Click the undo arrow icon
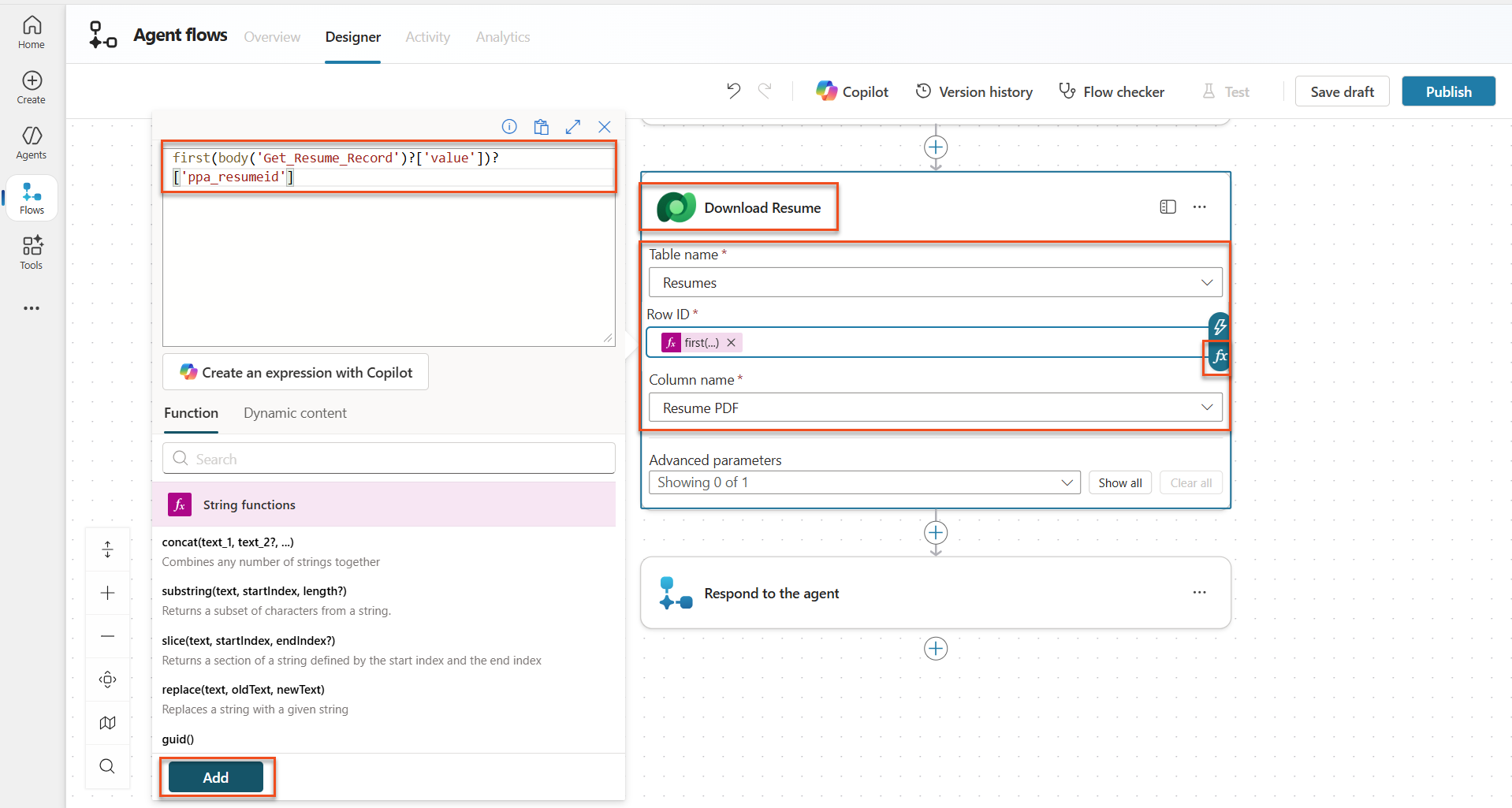 [x=733, y=91]
